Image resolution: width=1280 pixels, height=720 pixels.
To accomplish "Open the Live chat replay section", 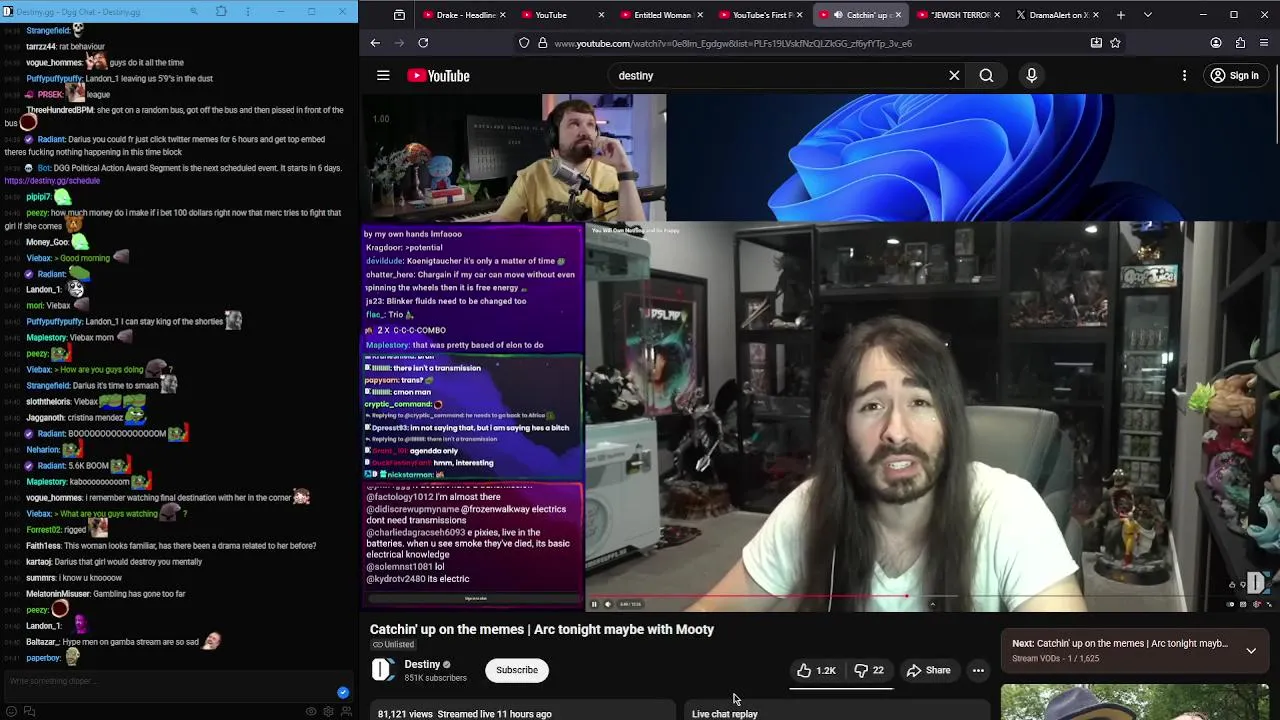I will (x=725, y=714).
